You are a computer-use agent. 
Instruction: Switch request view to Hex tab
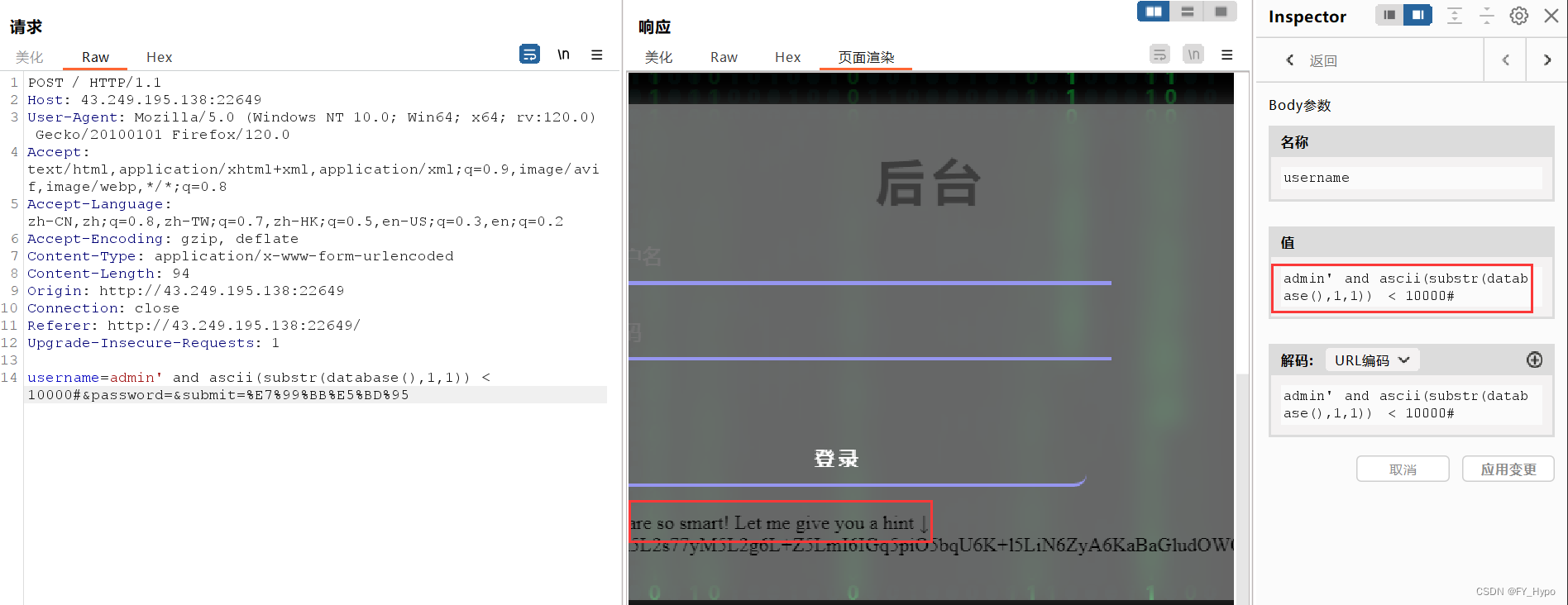(160, 57)
